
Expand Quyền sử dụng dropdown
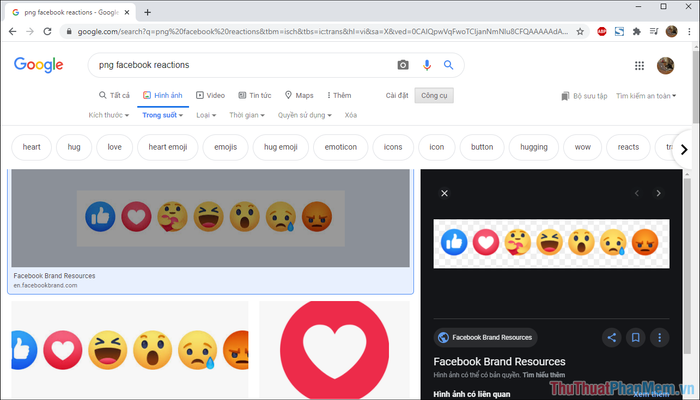pos(305,115)
